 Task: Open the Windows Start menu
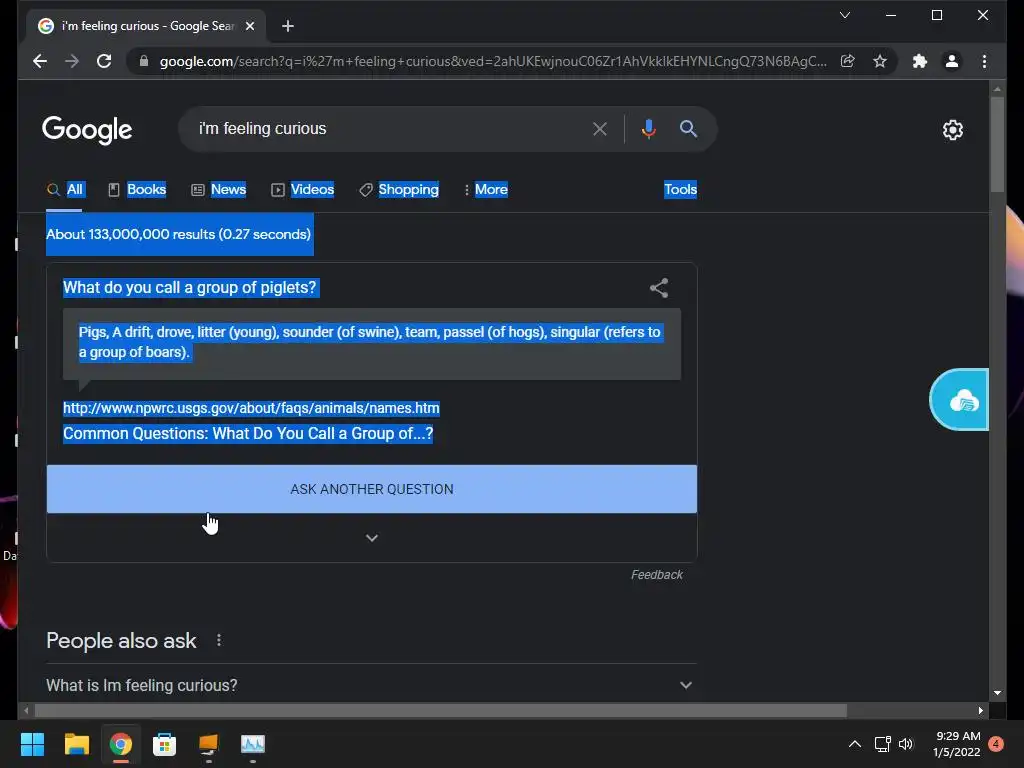point(32,744)
